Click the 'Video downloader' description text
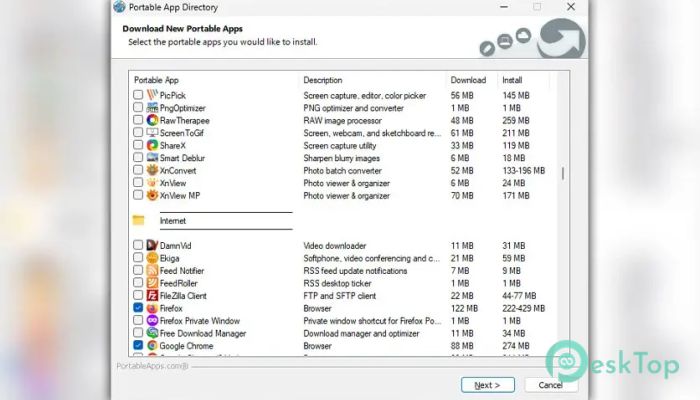Screen dimensions: 700x400 coord(335,246)
